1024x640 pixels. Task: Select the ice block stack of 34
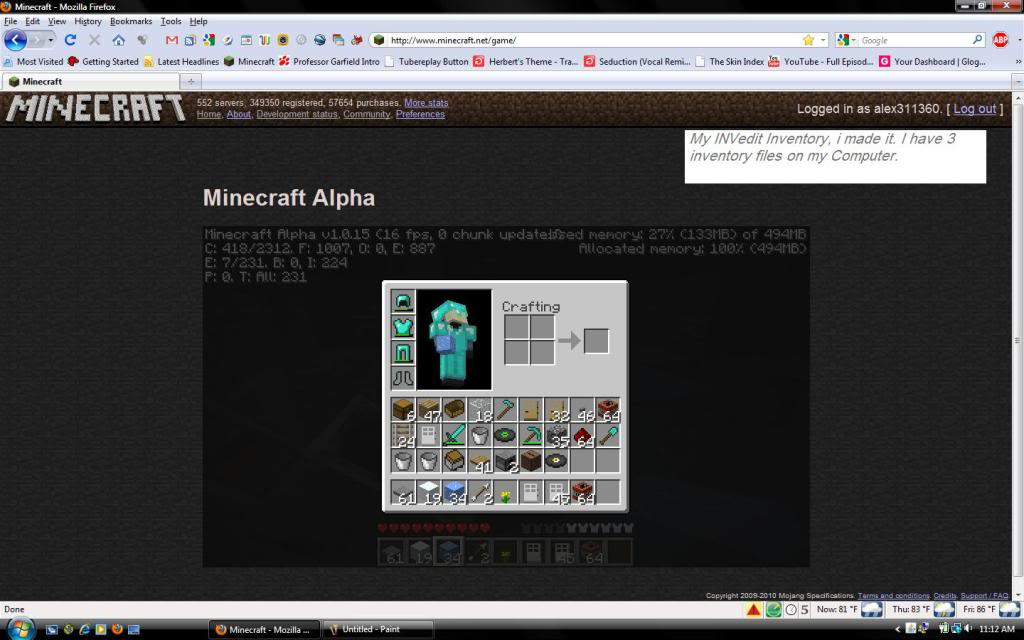[454, 492]
